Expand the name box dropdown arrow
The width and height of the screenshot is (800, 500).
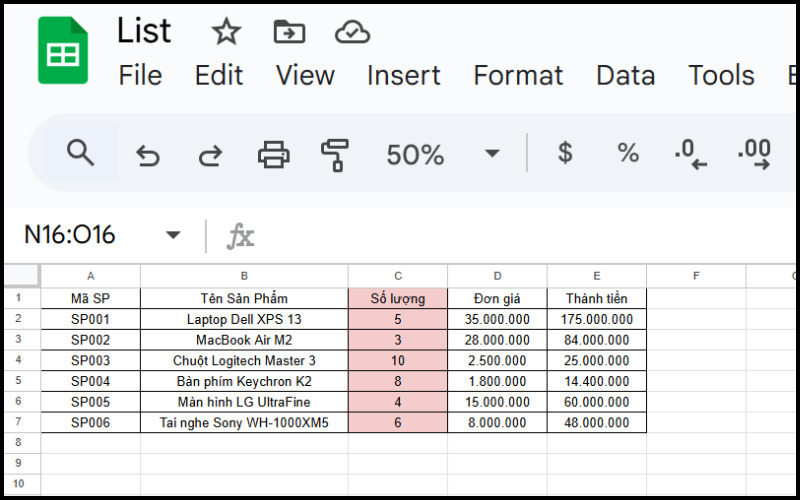[173, 235]
